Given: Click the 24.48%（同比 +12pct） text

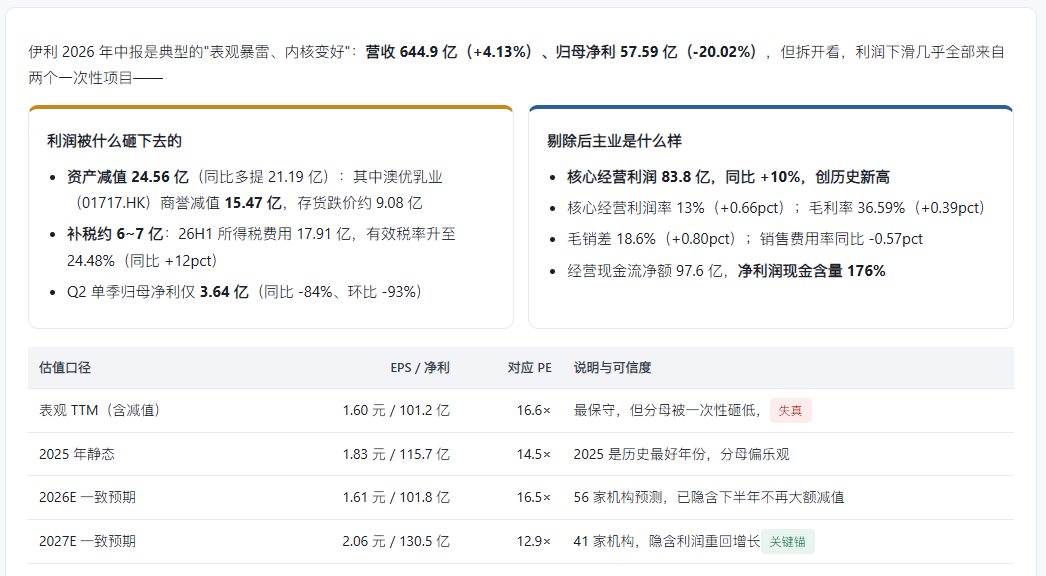Looking at the screenshot, I should click(x=142, y=261).
